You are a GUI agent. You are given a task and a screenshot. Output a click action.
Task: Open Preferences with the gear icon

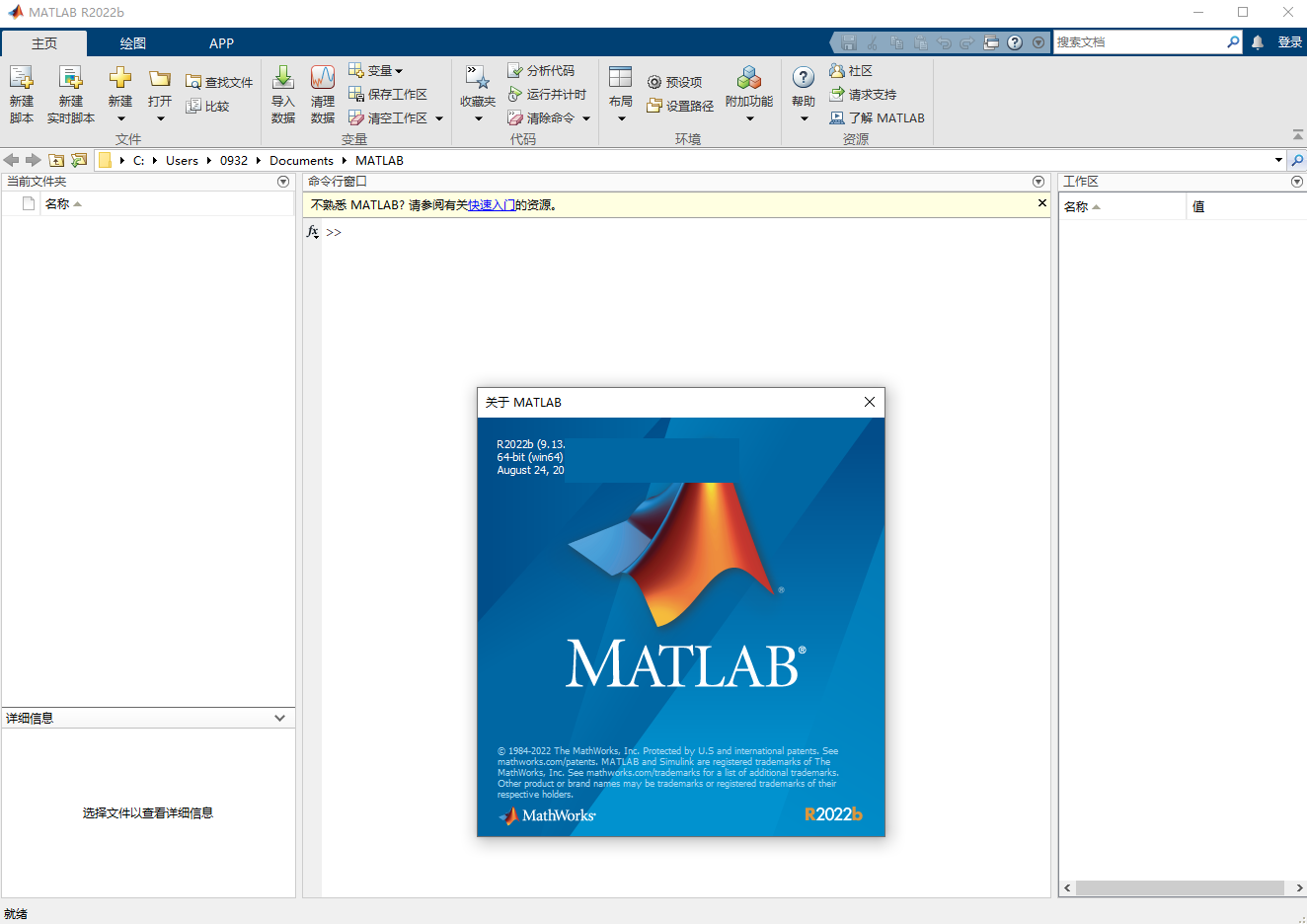(654, 82)
